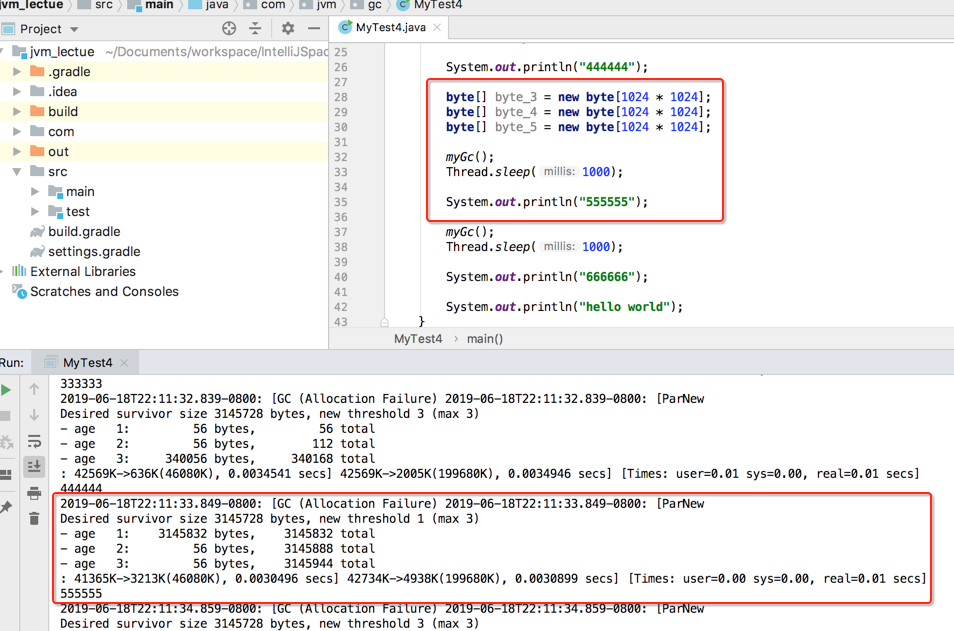Click the build folder icon
The height and width of the screenshot is (631, 954).
38,111
